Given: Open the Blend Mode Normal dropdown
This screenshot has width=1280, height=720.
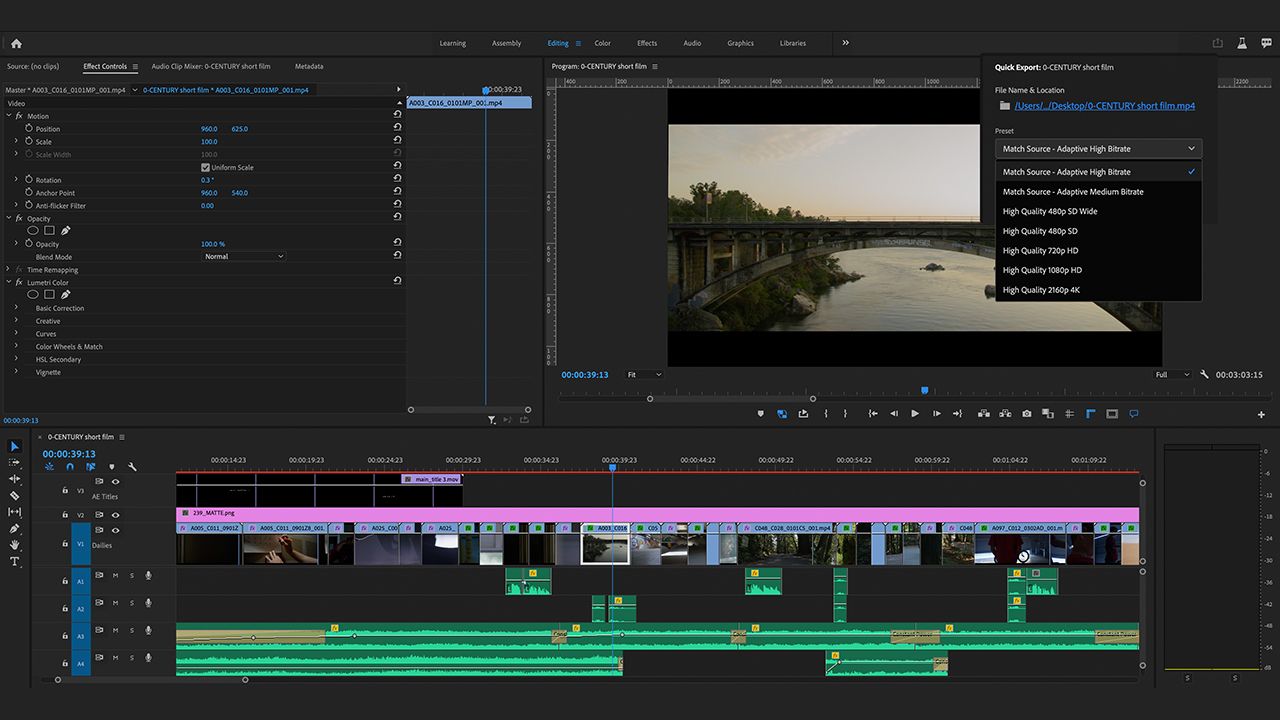Looking at the screenshot, I should point(244,257).
